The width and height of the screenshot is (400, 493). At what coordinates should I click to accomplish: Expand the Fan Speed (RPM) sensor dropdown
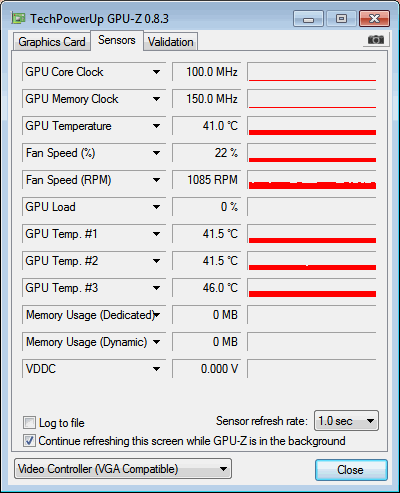[156, 180]
